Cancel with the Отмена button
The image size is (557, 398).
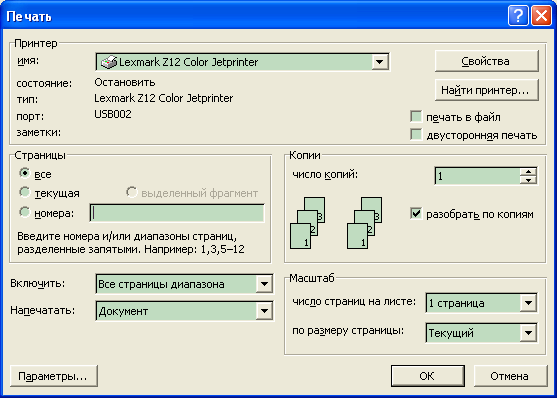[x=510, y=376]
